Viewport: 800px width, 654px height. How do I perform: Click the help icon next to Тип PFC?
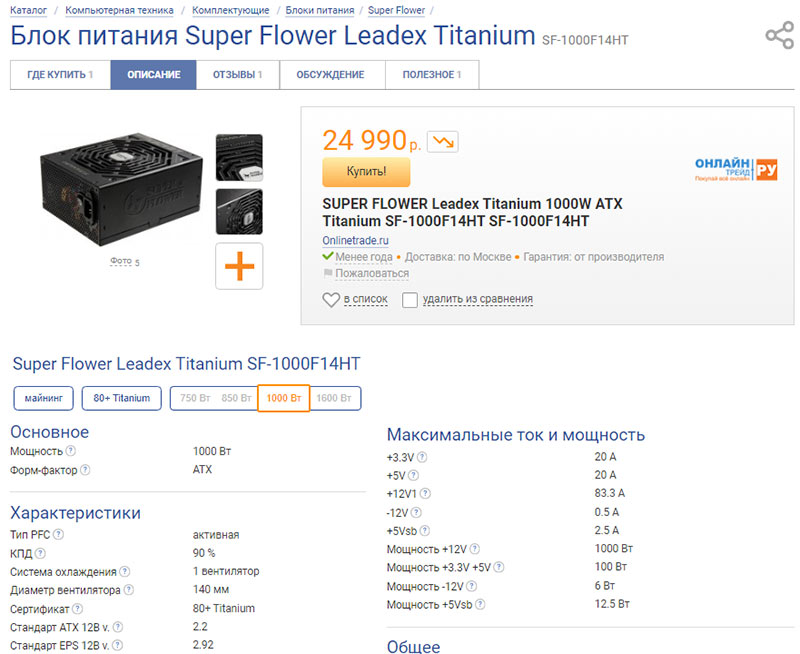click(55, 535)
